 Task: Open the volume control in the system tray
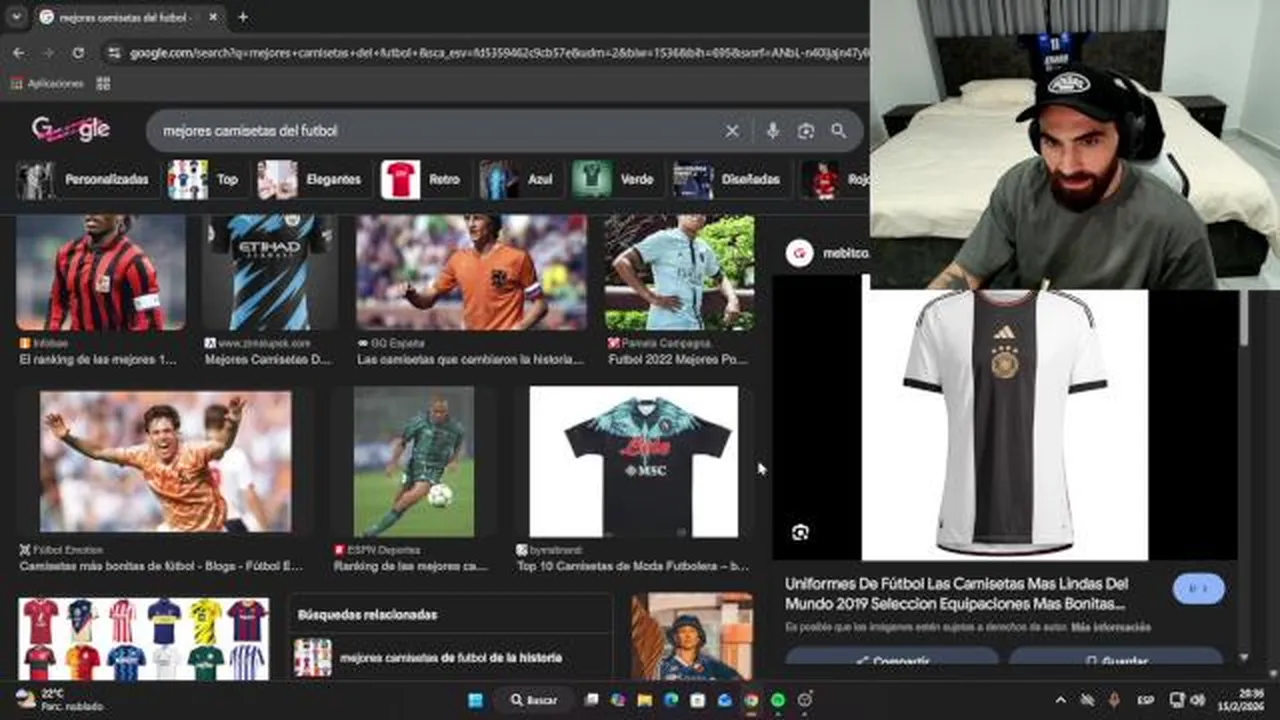tap(1198, 700)
